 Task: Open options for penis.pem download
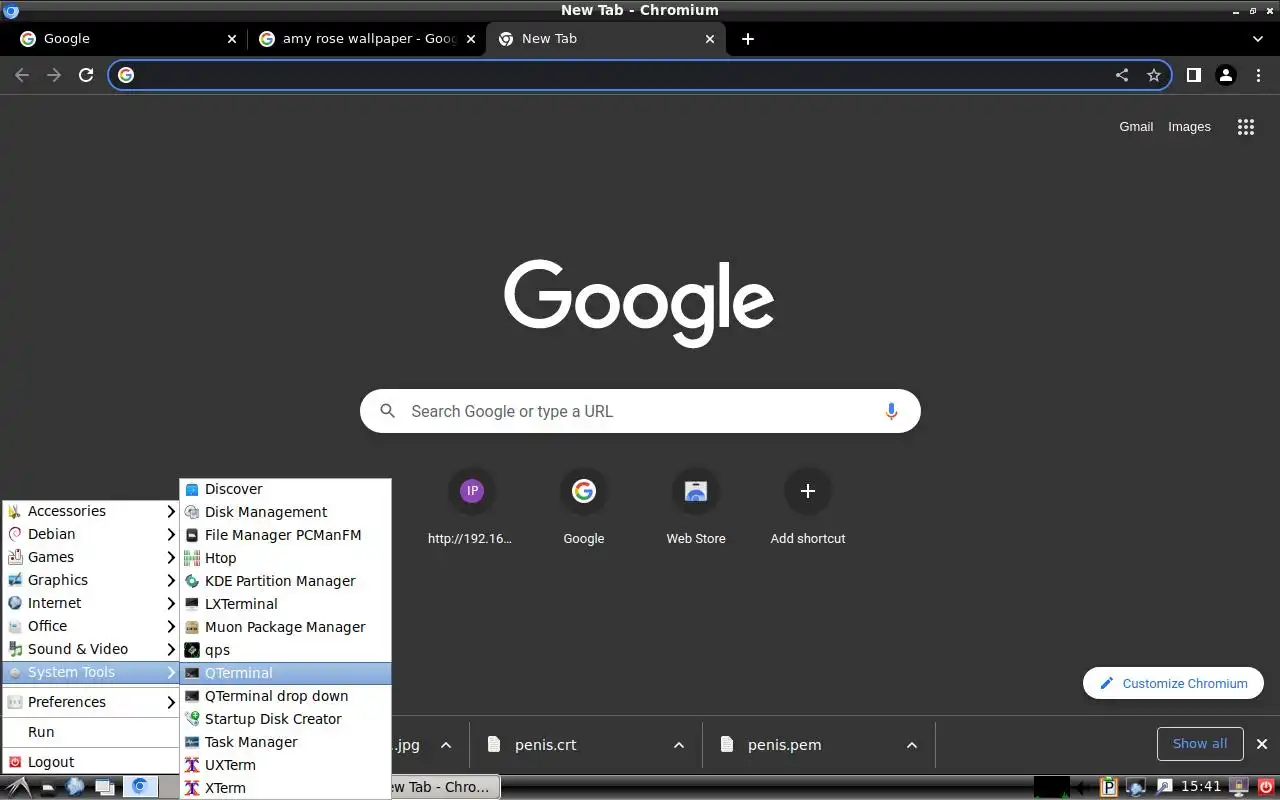[912, 745]
